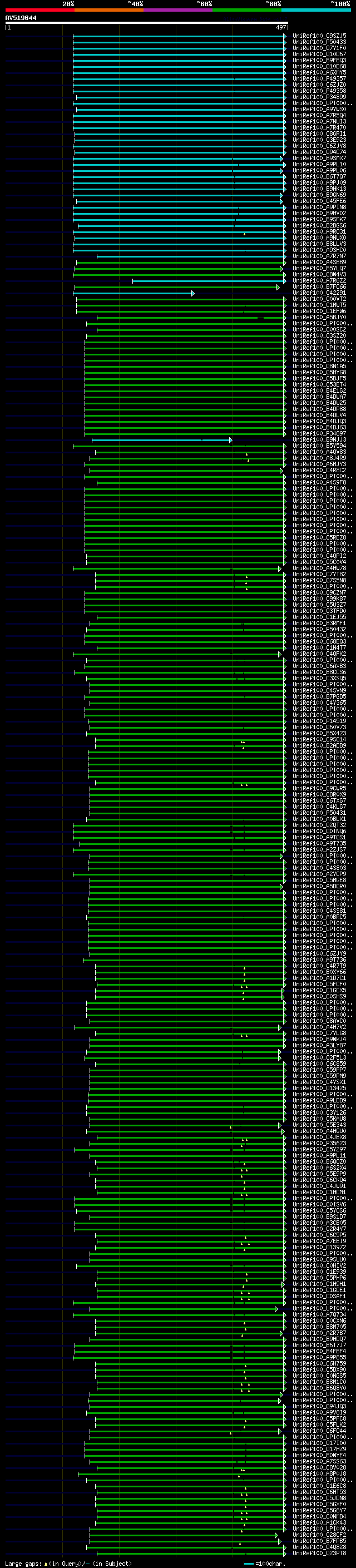Click the orange ~40% identity color band
Screen dimensions: 356x1568
tap(109, 10)
